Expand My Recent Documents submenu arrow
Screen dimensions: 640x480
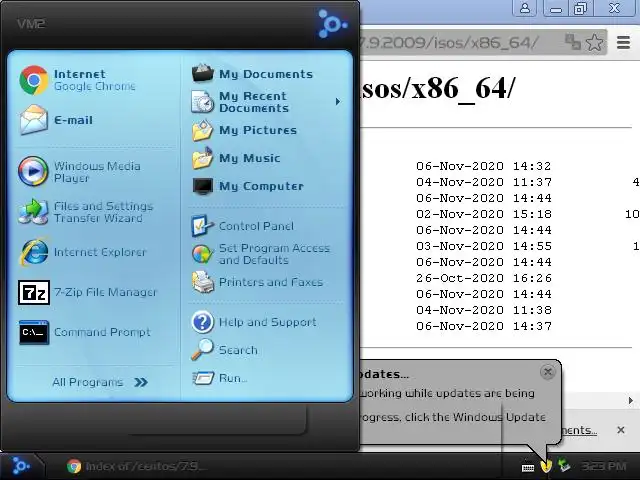(338, 102)
